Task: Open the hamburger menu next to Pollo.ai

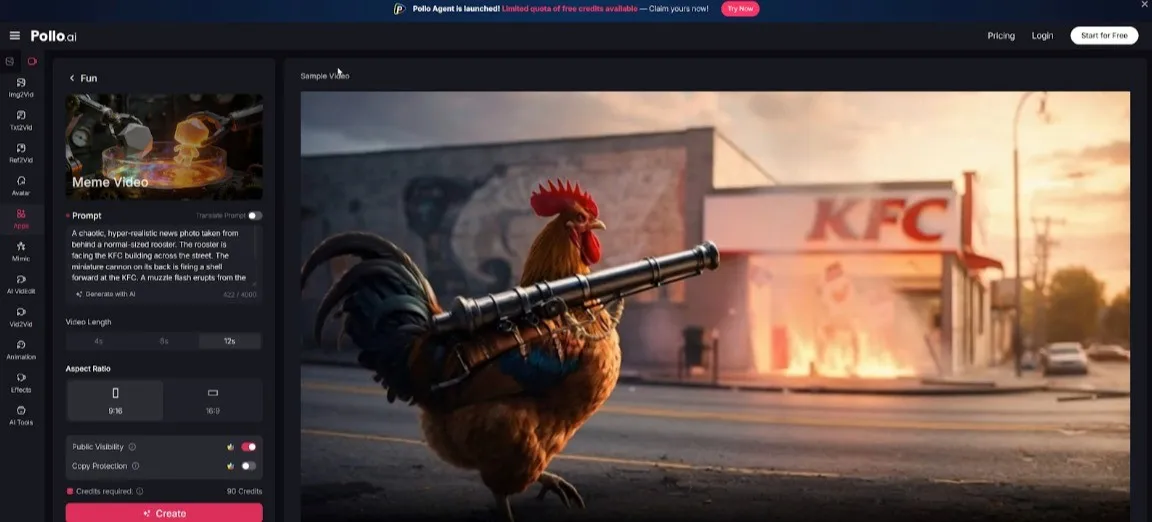Action: (14, 36)
